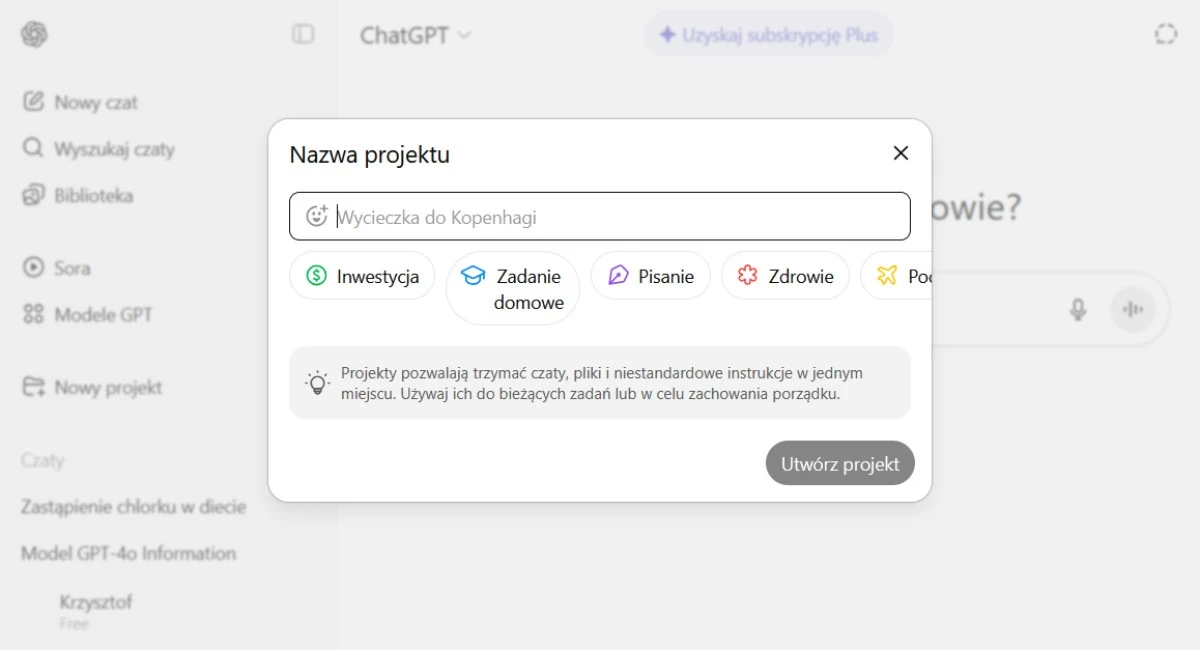The image size is (1200, 650).
Task: Open temporary chat dashed circle icon
Action: (x=1165, y=34)
